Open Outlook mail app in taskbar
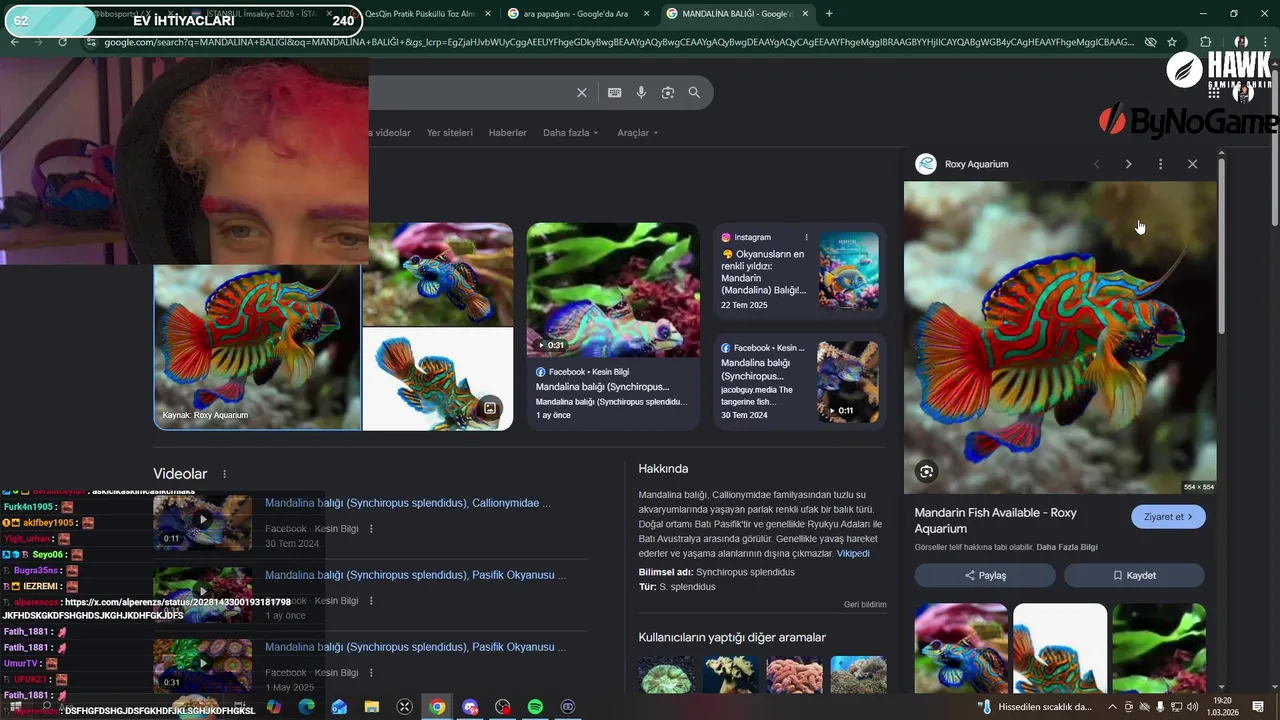 coord(339,707)
